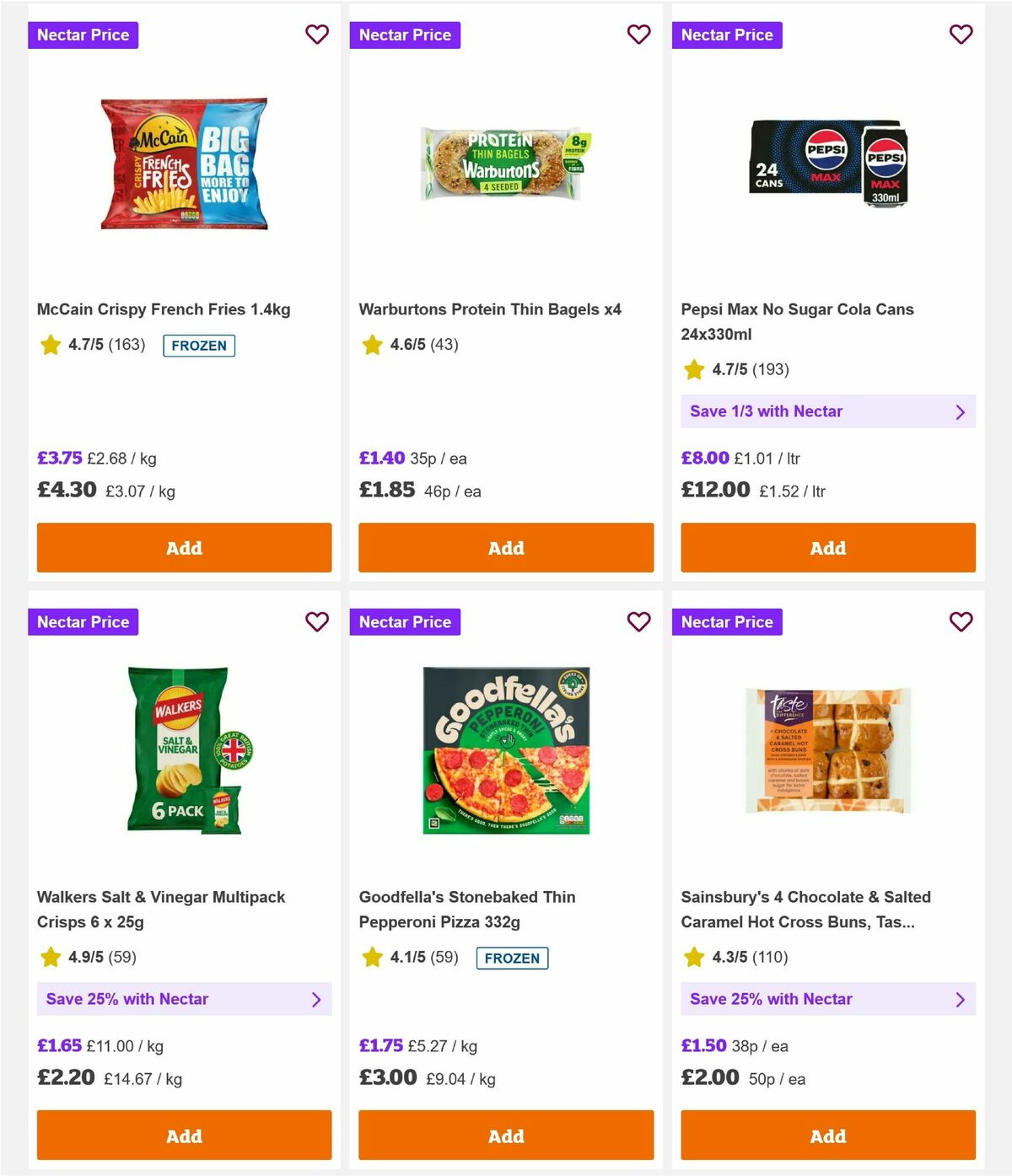Click the FROZEN label on McCain fries

199,346
